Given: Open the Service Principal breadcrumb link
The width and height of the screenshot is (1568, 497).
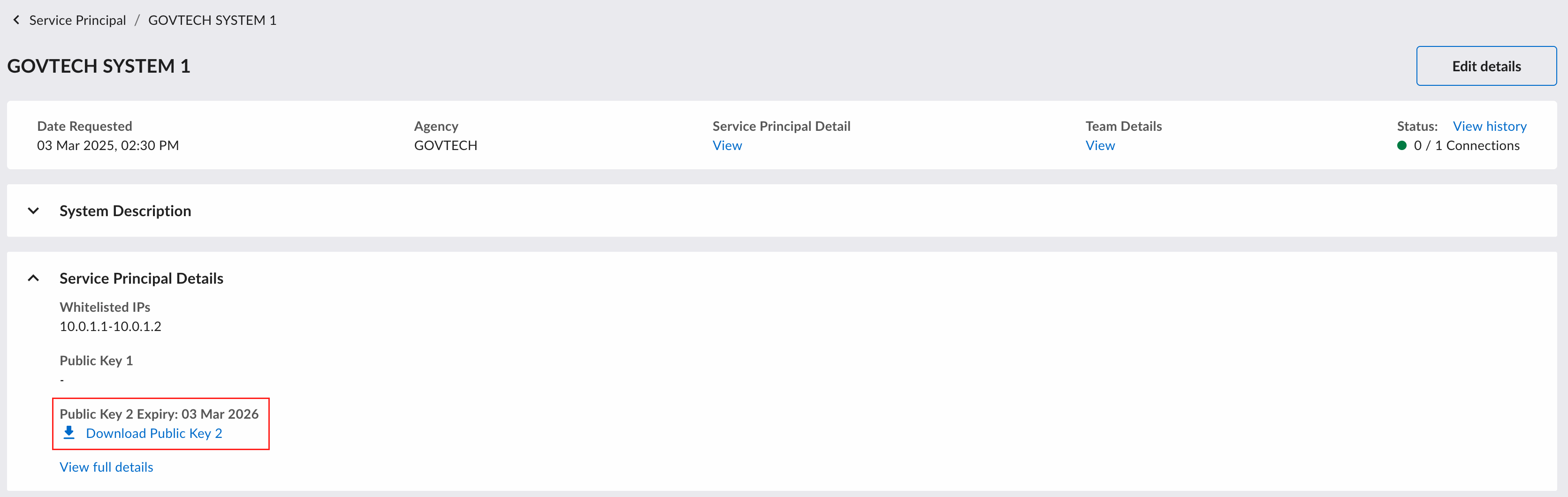Looking at the screenshot, I should click(77, 20).
